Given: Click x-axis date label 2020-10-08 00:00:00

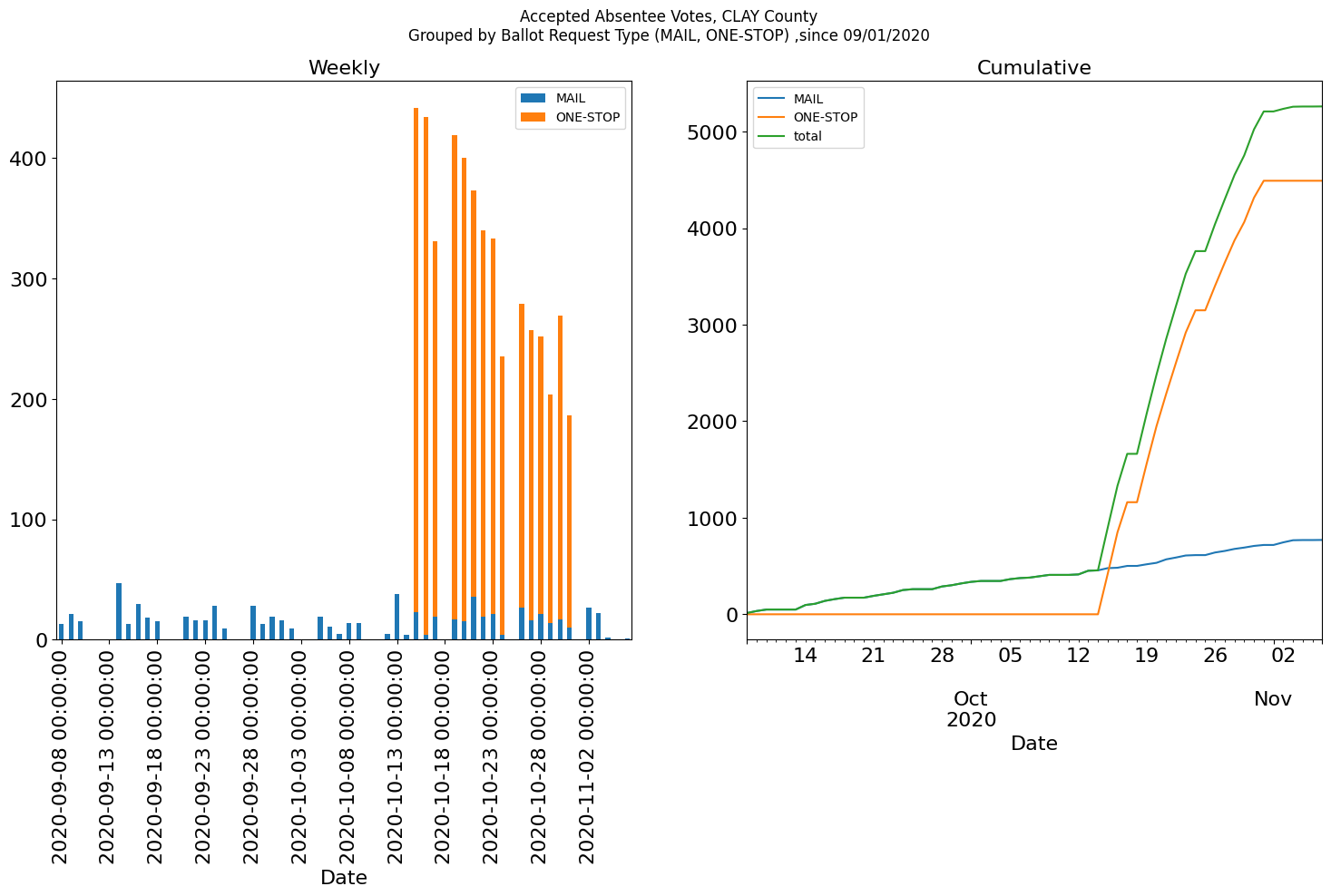Looking at the screenshot, I should coord(348,756).
